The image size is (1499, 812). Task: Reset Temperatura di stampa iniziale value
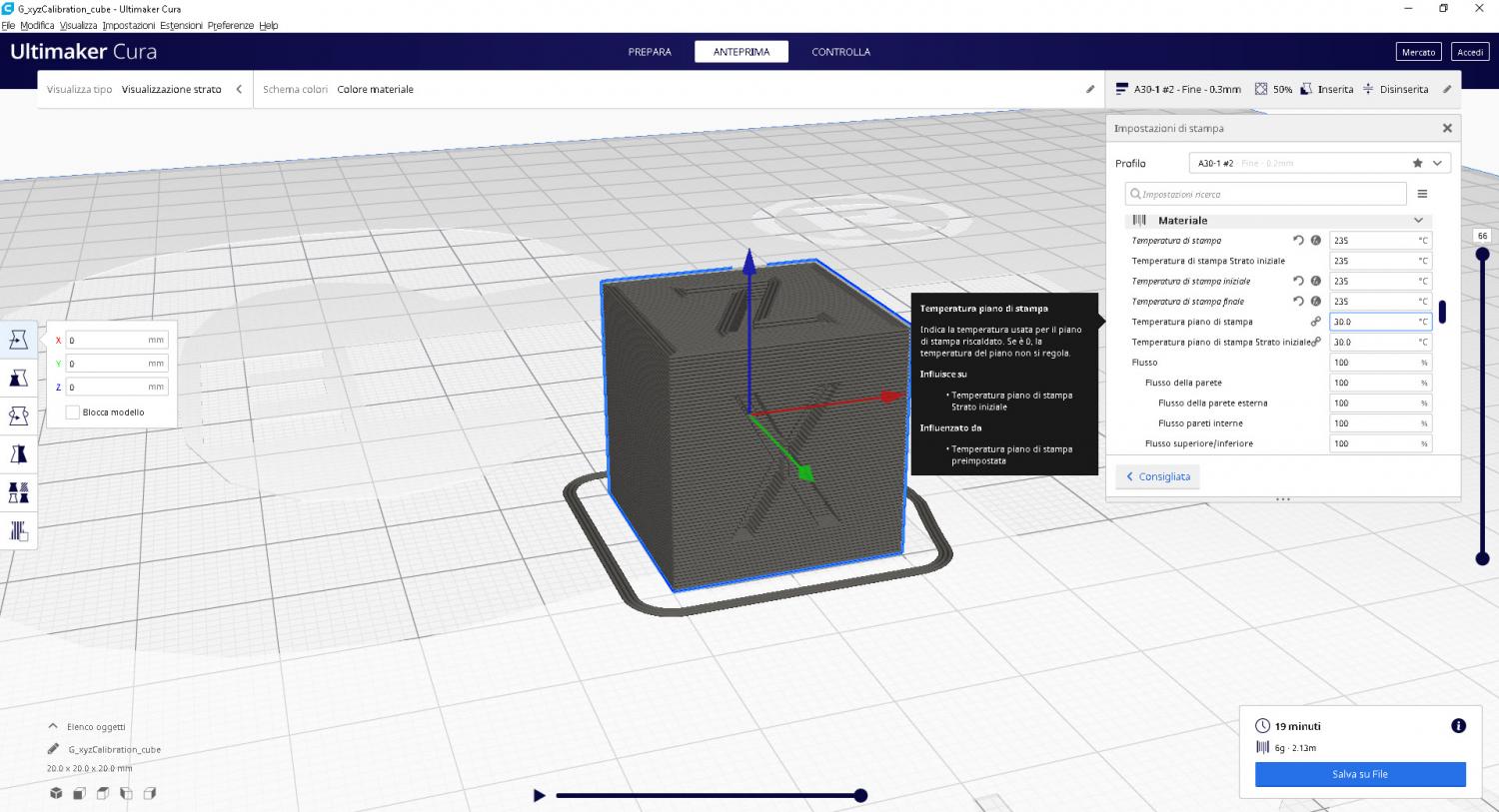pyautogui.click(x=1298, y=281)
